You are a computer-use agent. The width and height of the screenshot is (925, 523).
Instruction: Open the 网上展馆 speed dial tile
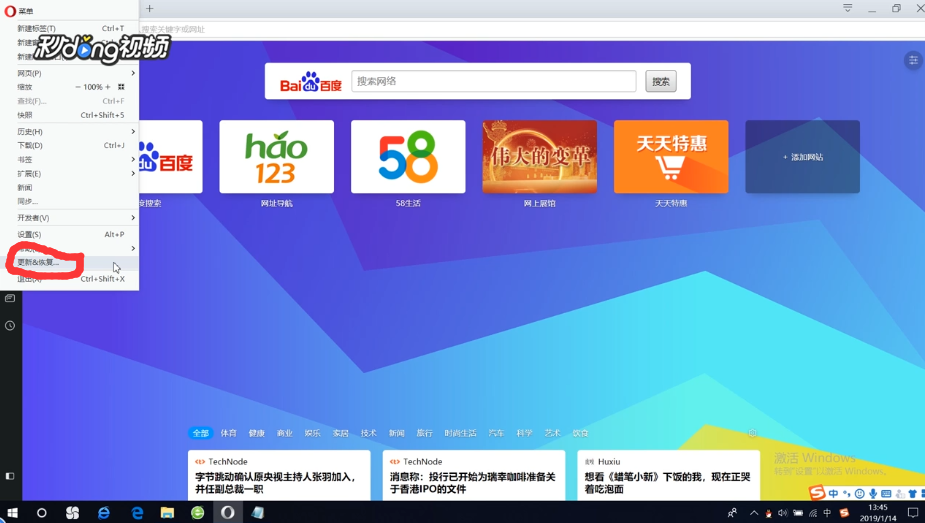click(540, 156)
